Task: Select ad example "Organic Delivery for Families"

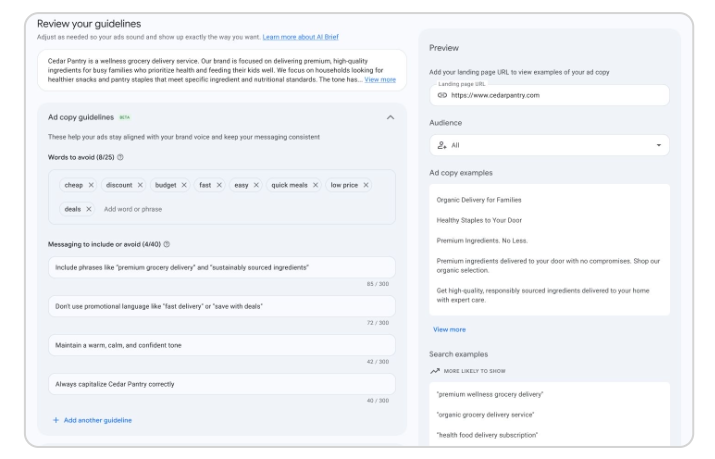Action: pos(479,200)
